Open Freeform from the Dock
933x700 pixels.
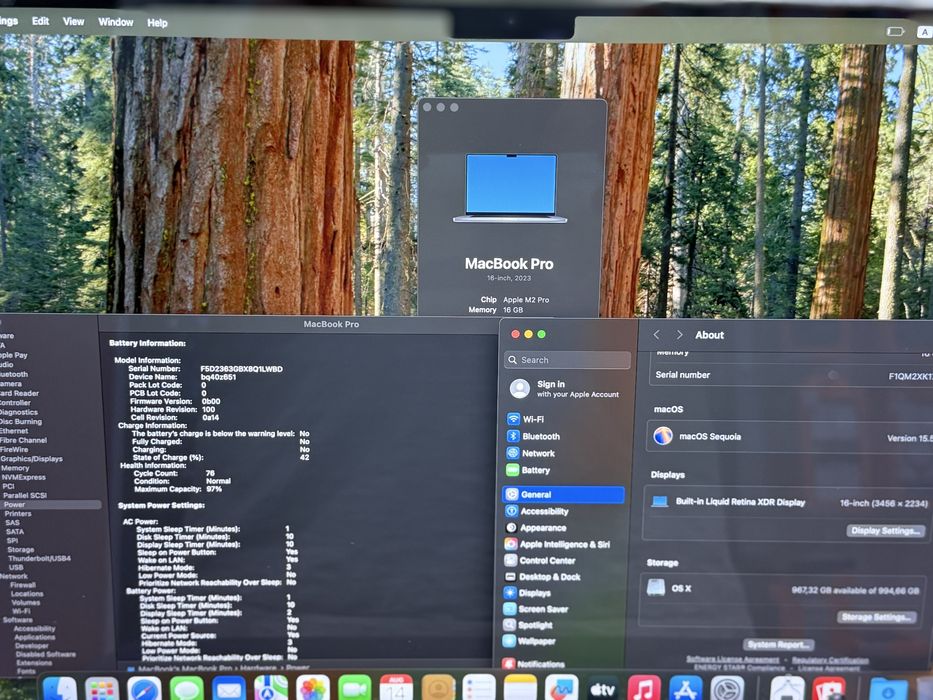562,689
